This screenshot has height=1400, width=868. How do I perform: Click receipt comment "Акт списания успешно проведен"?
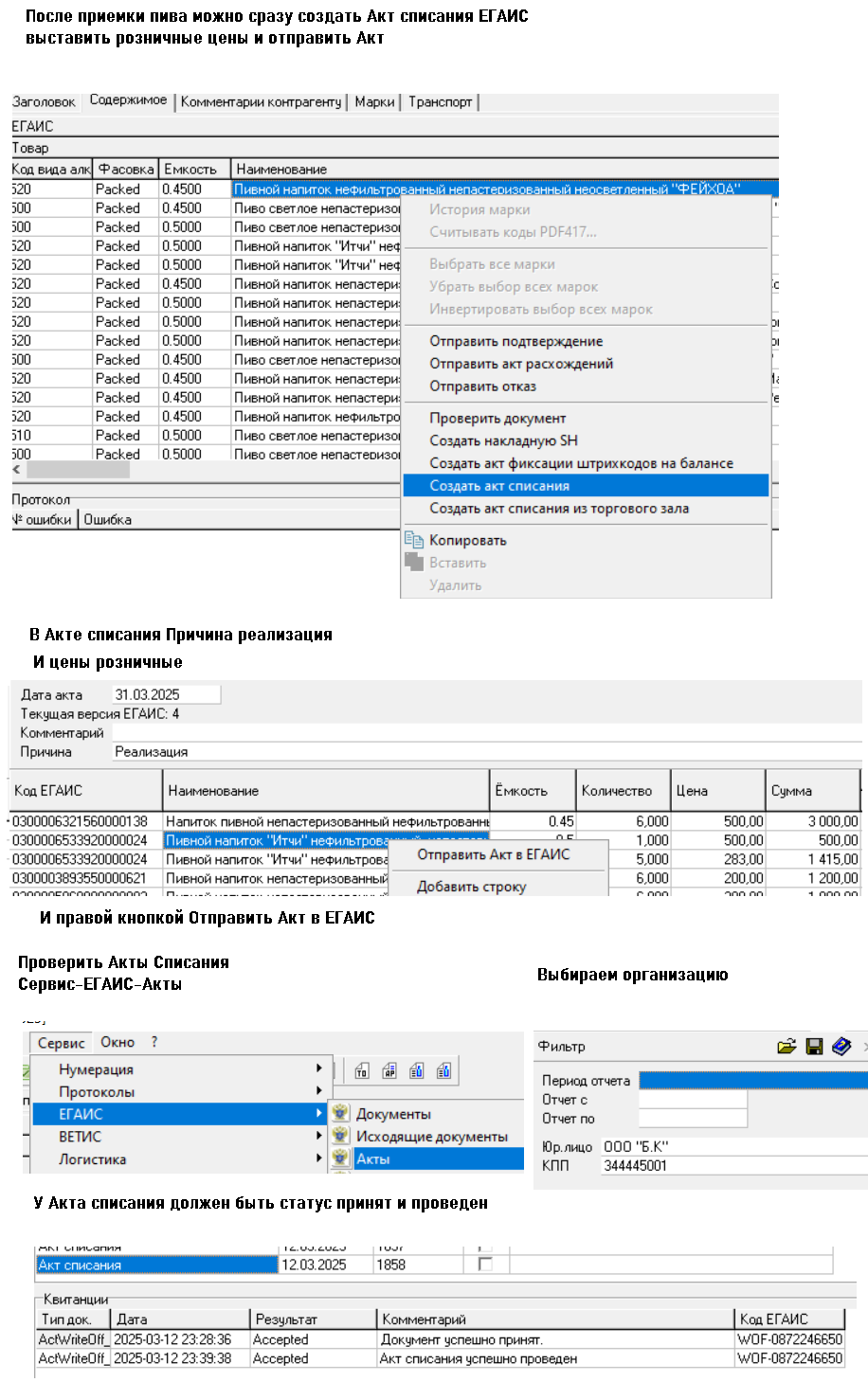click(x=479, y=1358)
